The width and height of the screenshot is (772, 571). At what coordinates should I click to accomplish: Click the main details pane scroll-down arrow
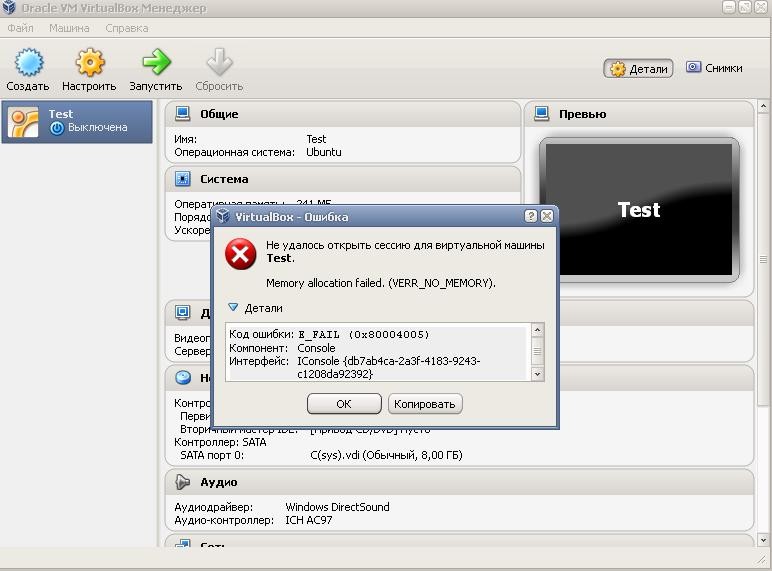[x=763, y=540]
